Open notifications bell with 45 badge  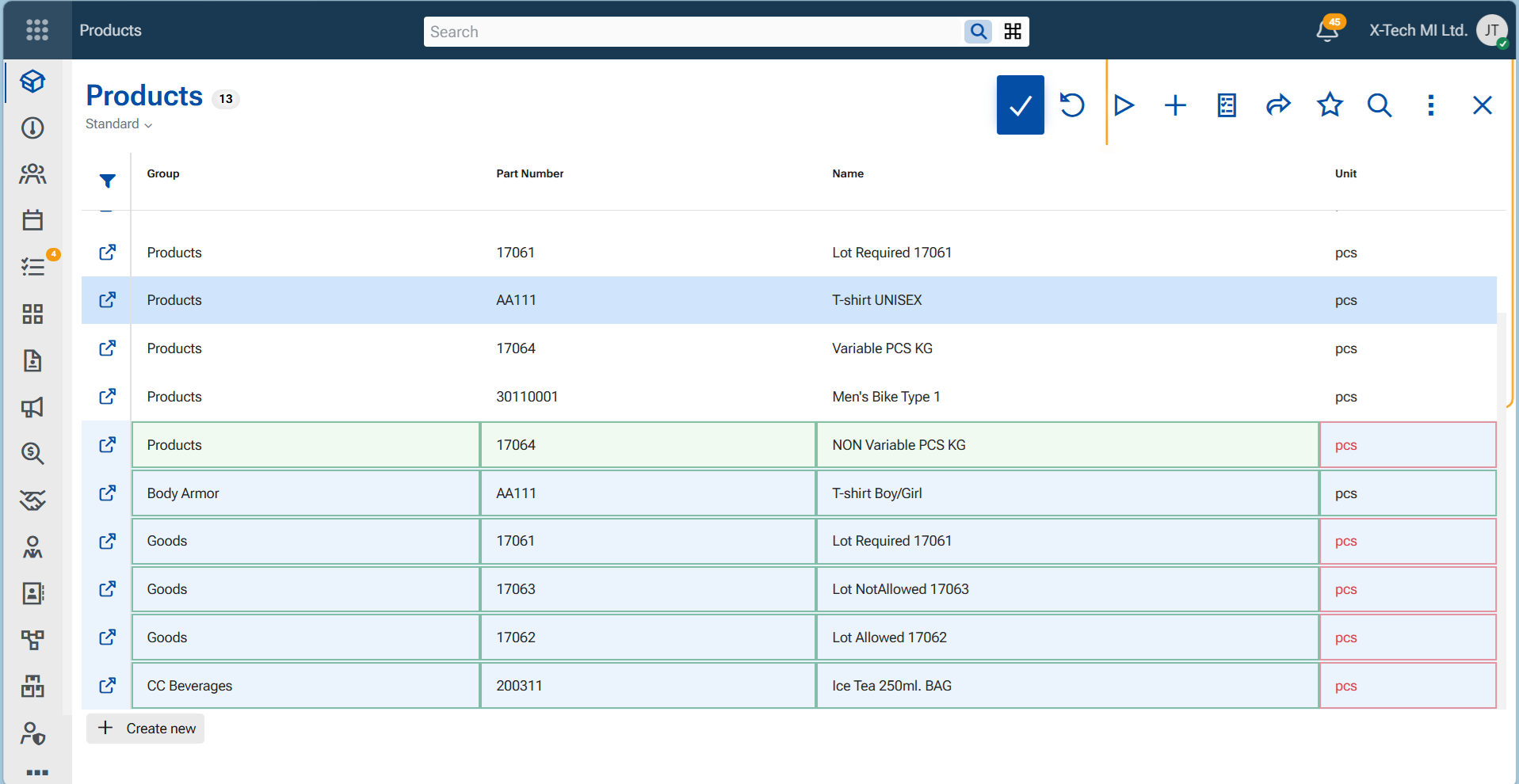(x=1328, y=30)
